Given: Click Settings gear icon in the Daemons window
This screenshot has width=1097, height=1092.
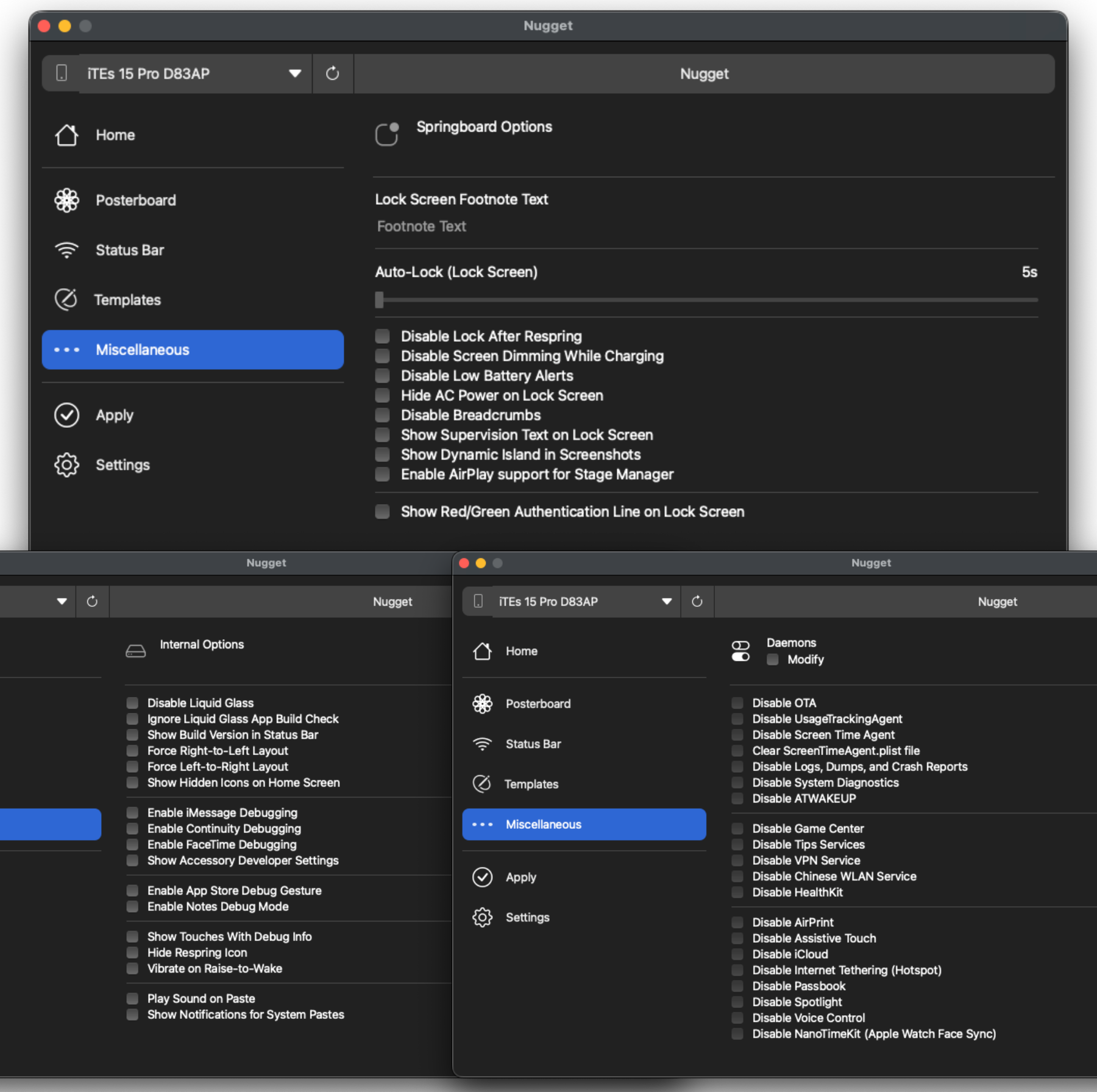Looking at the screenshot, I should 482,917.
